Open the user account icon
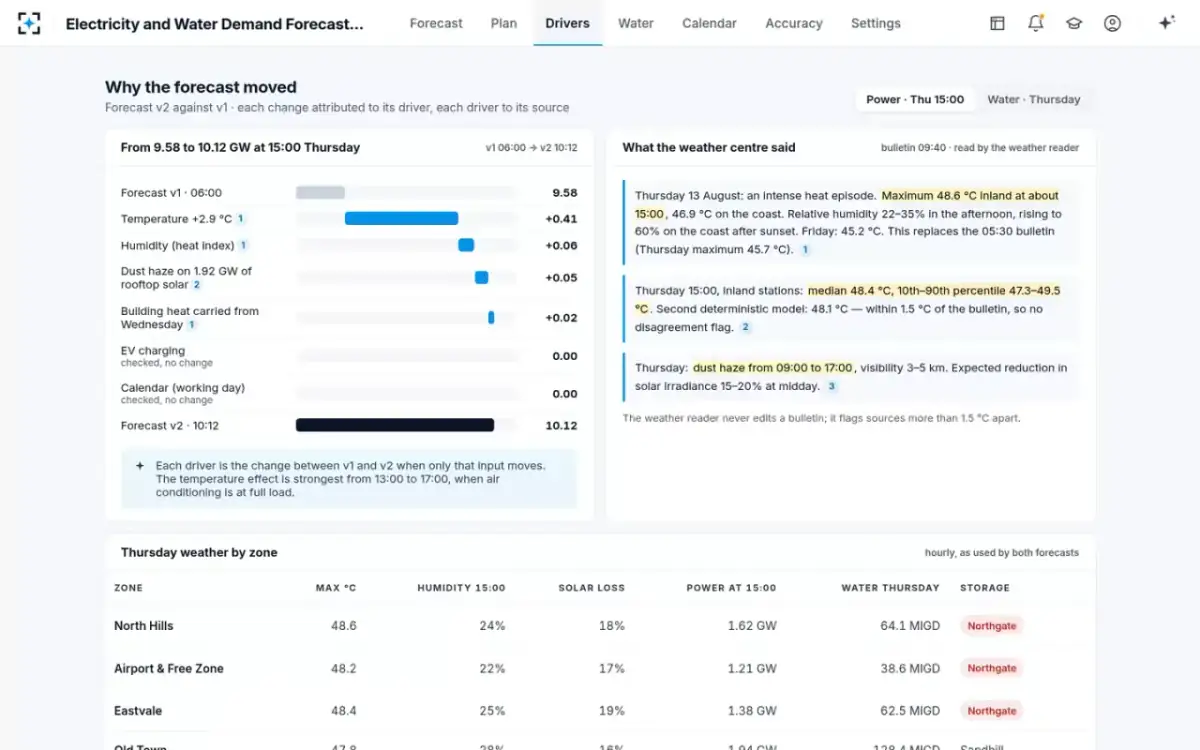Image resolution: width=1200 pixels, height=750 pixels. (1112, 23)
